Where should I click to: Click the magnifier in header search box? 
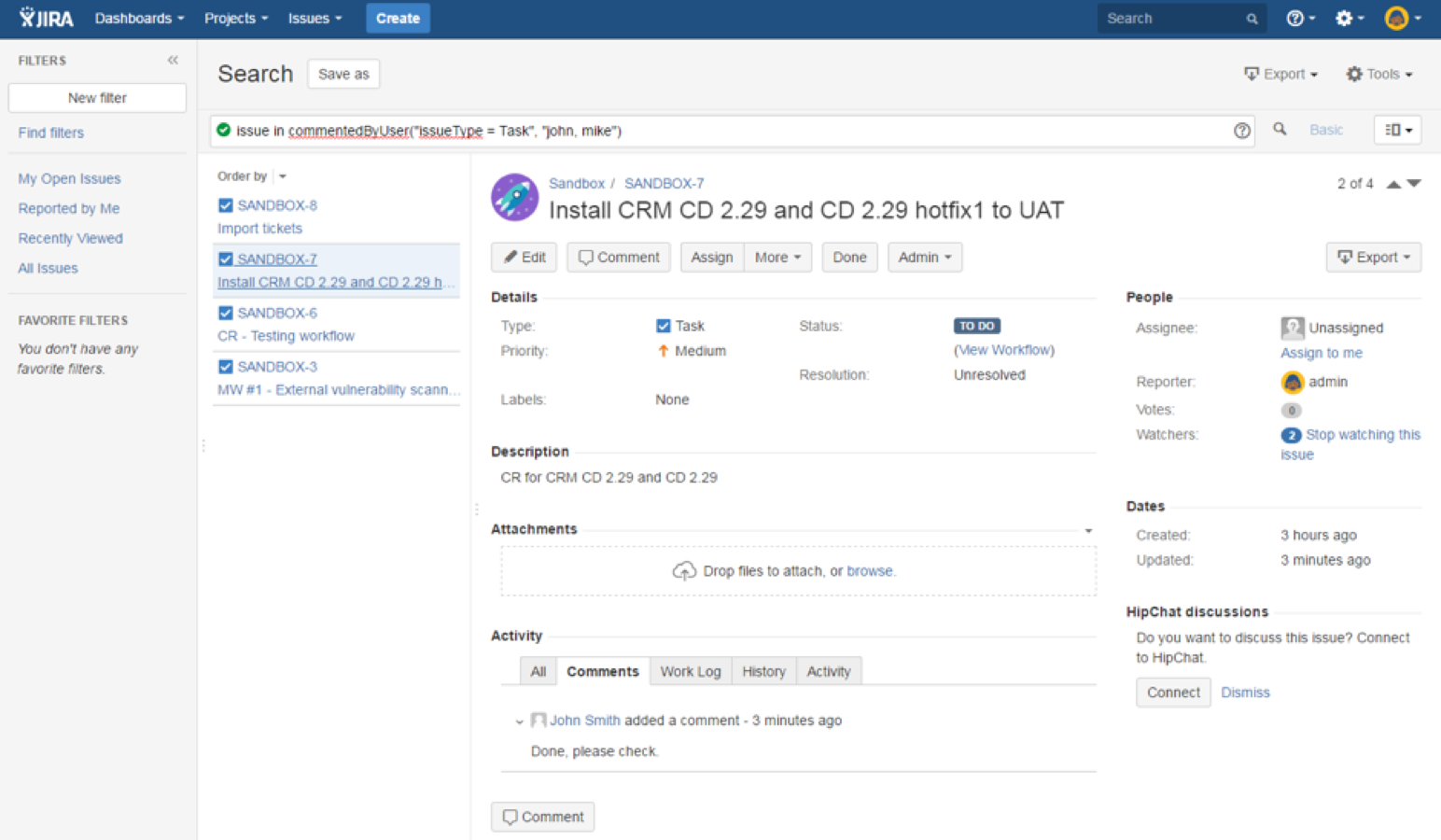click(1252, 19)
